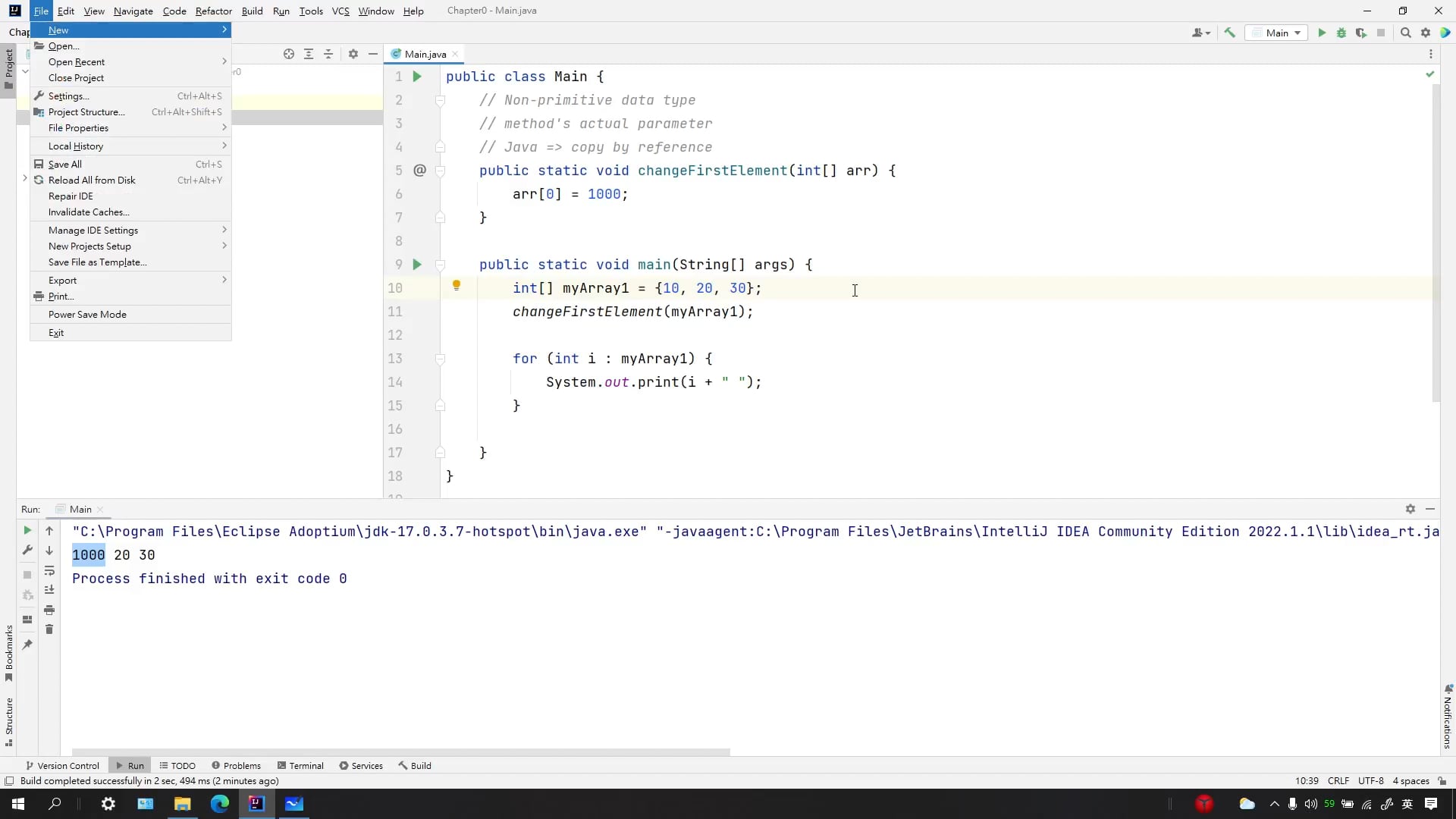The width and height of the screenshot is (1456, 819).
Task: Print console output using the printer icon
Action: [x=49, y=610]
